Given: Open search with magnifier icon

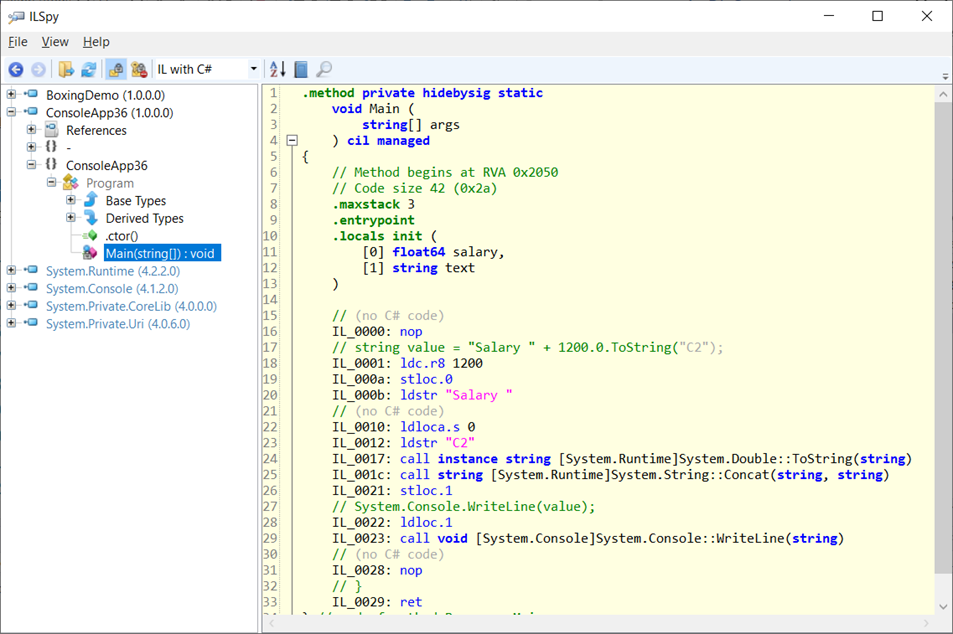Looking at the screenshot, I should point(325,69).
